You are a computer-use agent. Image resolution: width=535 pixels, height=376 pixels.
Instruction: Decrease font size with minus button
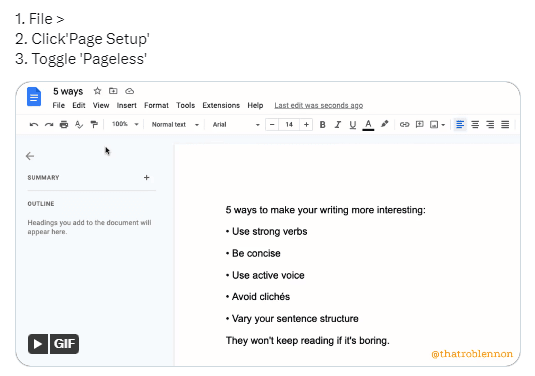pyautogui.click(x=272, y=125)
